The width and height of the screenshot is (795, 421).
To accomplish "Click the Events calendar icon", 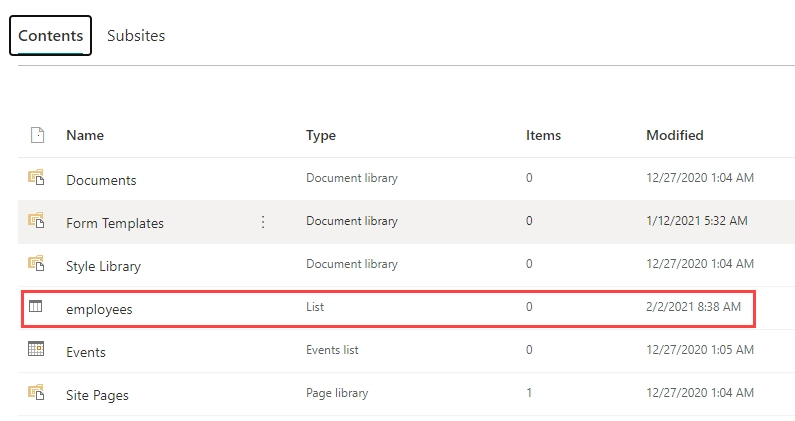I will tap(36, 349).
